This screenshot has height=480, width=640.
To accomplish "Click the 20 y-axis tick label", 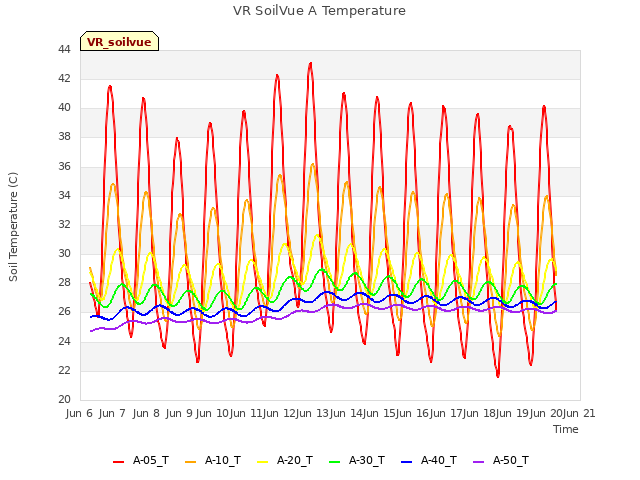I will [64, 400].
